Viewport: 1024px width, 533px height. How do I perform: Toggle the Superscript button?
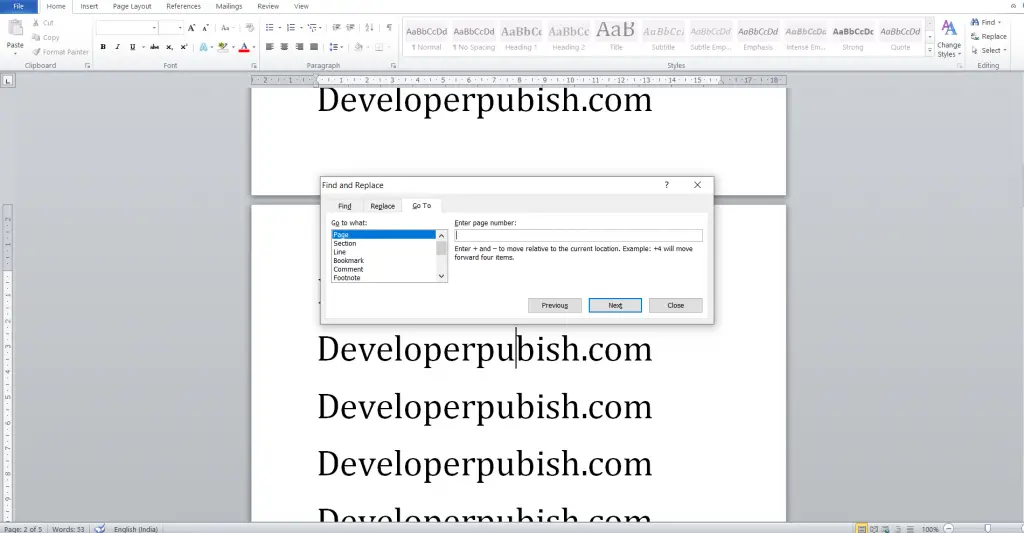coord(184,47)
